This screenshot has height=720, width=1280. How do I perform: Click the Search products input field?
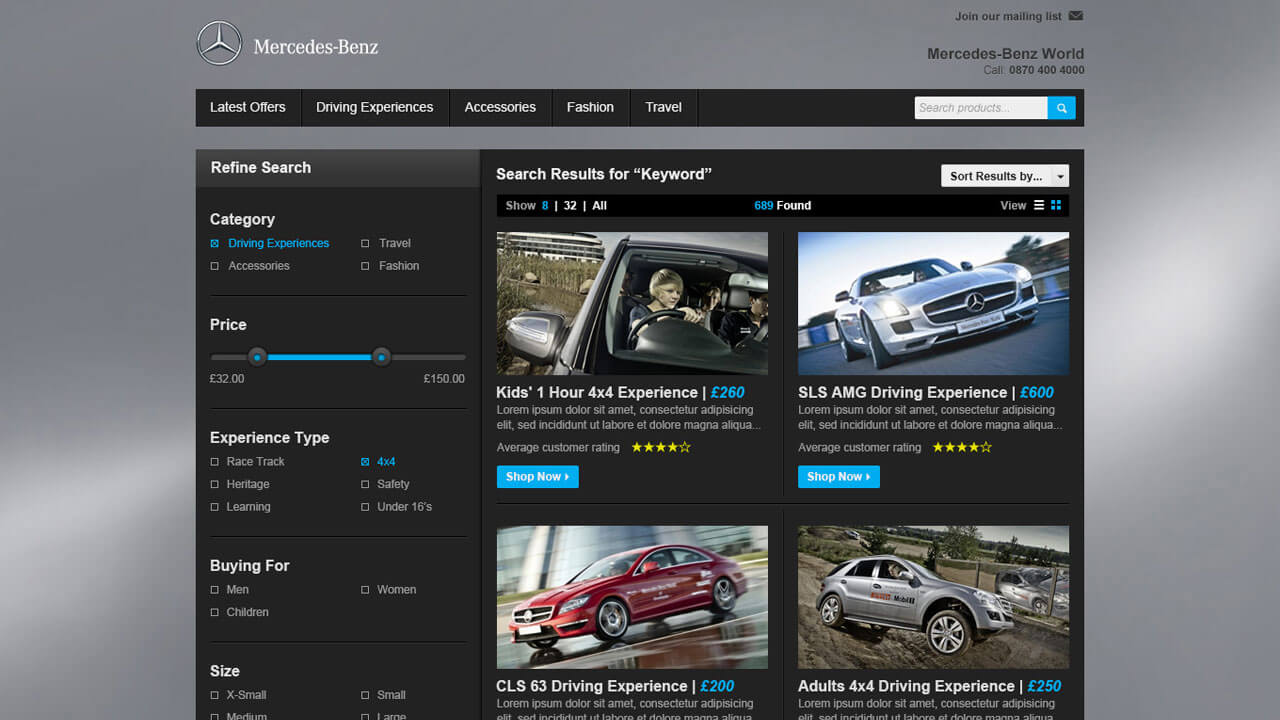click(x=980, y=108)
